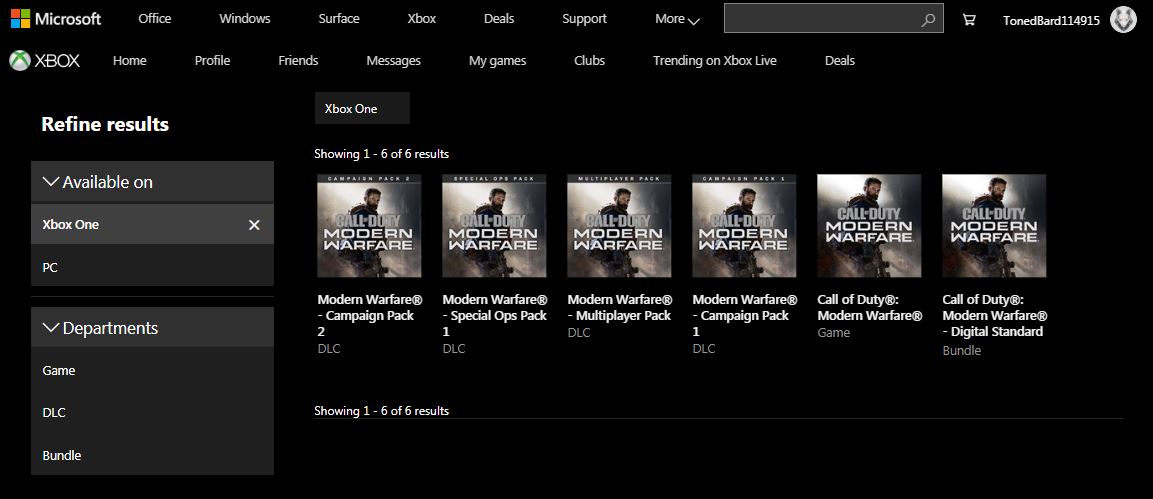Image resolution: width=1153 pixels, height=499 pixels.
Task: Open Modern Warfare Multiplayer Pack title
Action: coord(620,308)
